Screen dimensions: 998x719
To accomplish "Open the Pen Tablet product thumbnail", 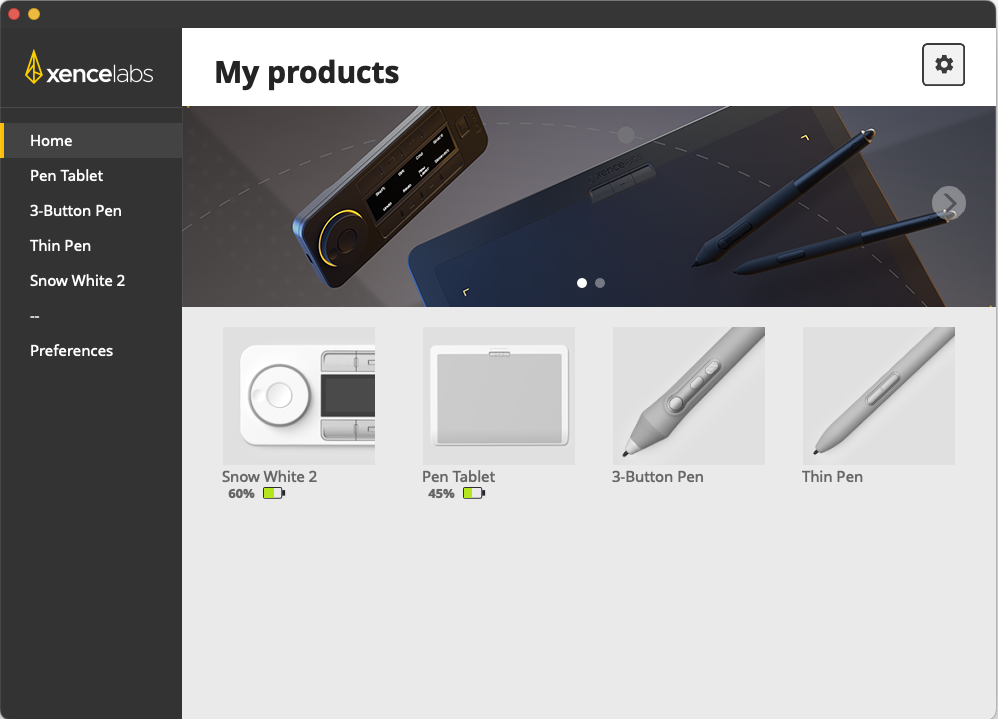I will pos(499,396).
